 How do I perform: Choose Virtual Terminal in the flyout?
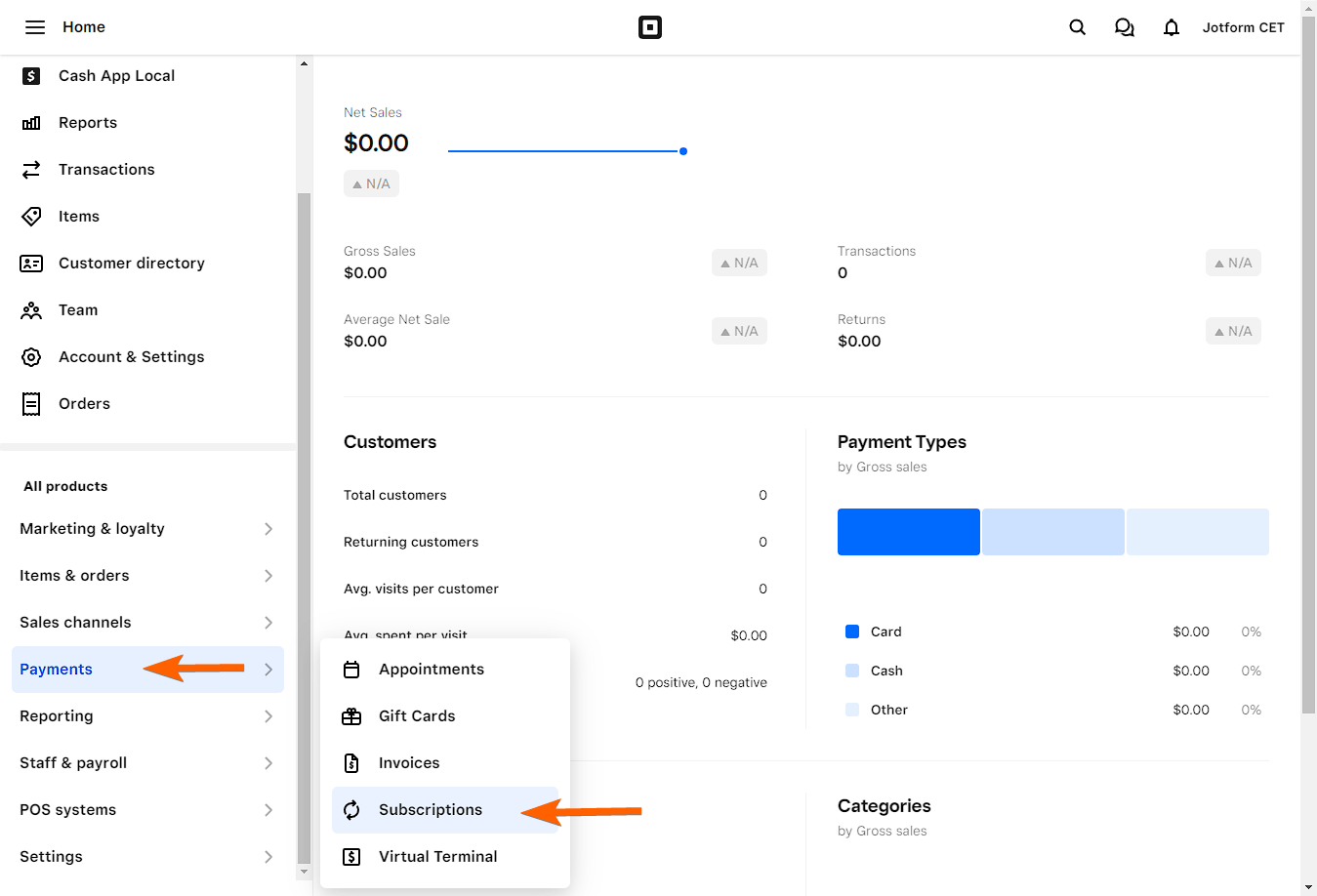coord(437,857)
